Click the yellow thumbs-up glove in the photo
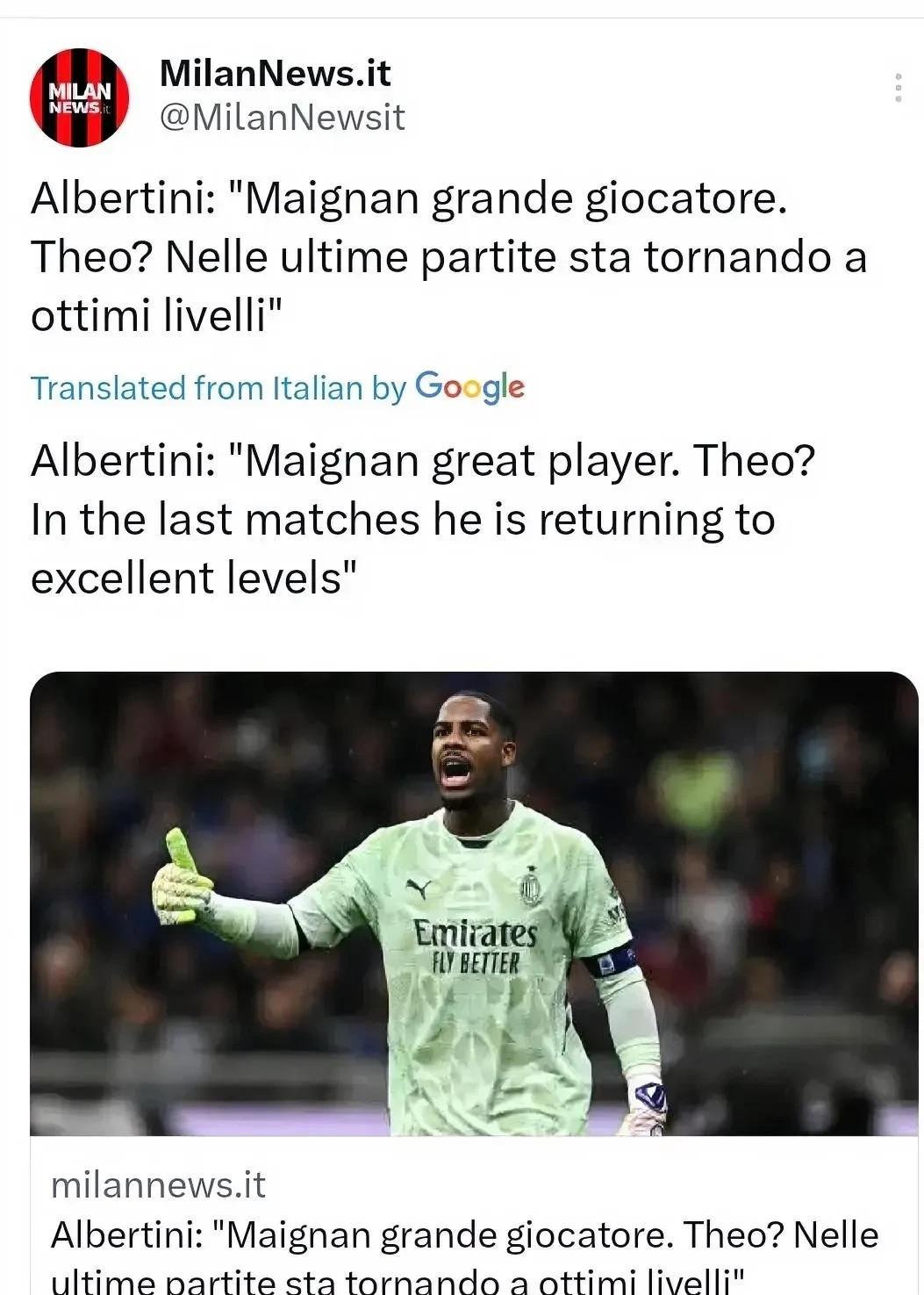 click(x=182, y=881)
